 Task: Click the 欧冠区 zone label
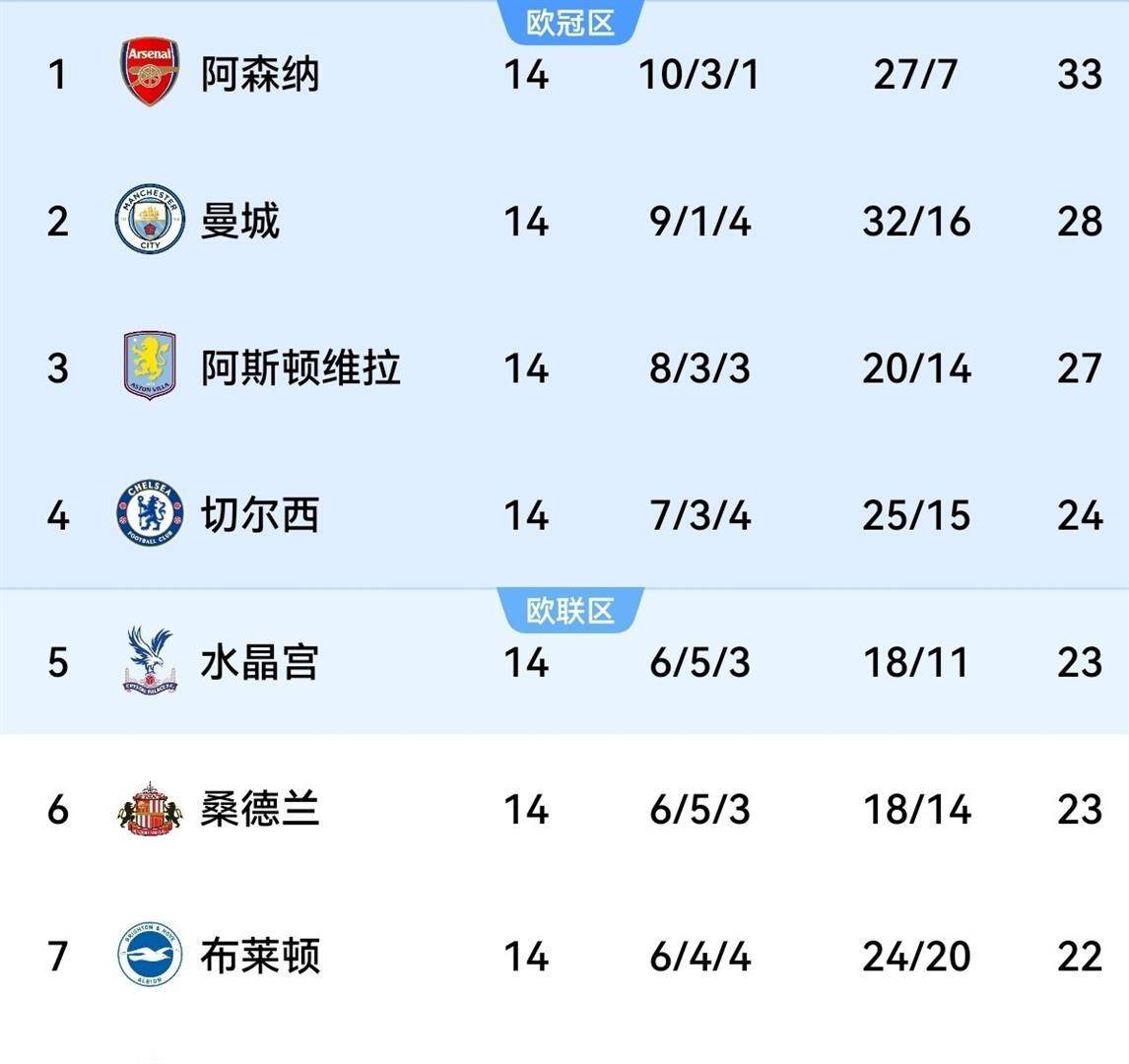coord(570,23)
